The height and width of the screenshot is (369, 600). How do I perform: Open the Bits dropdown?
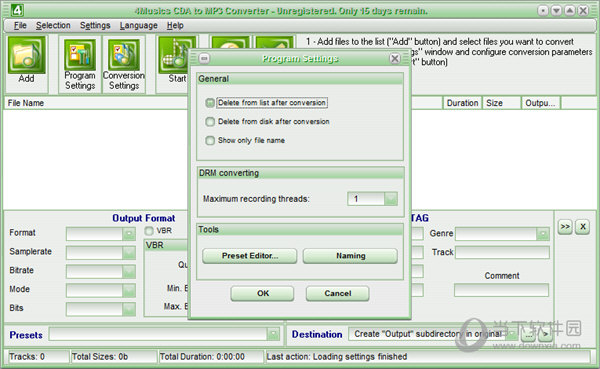tap(129, 309)
